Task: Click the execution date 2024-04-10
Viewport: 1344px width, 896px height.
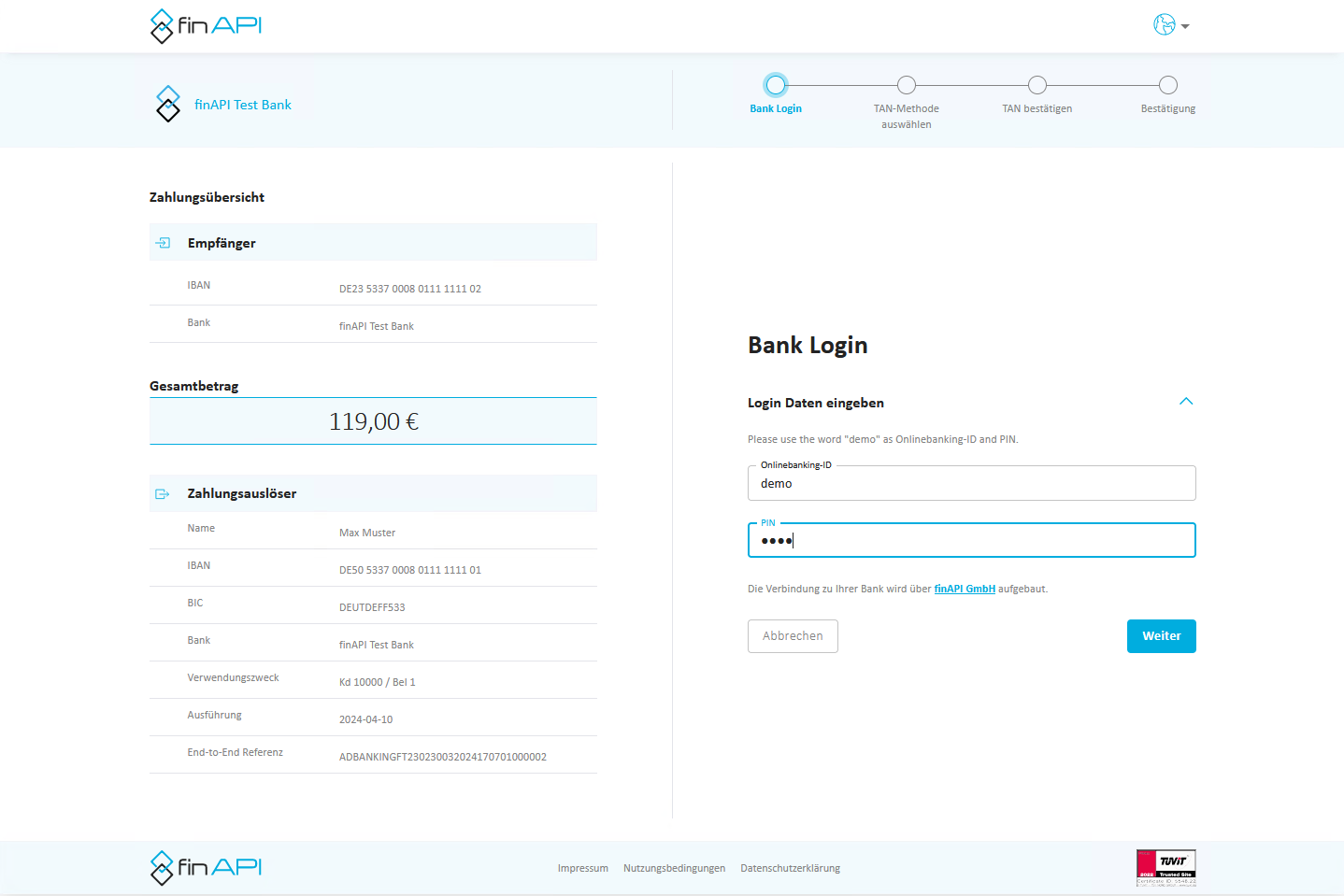Action: pos(366,719)
